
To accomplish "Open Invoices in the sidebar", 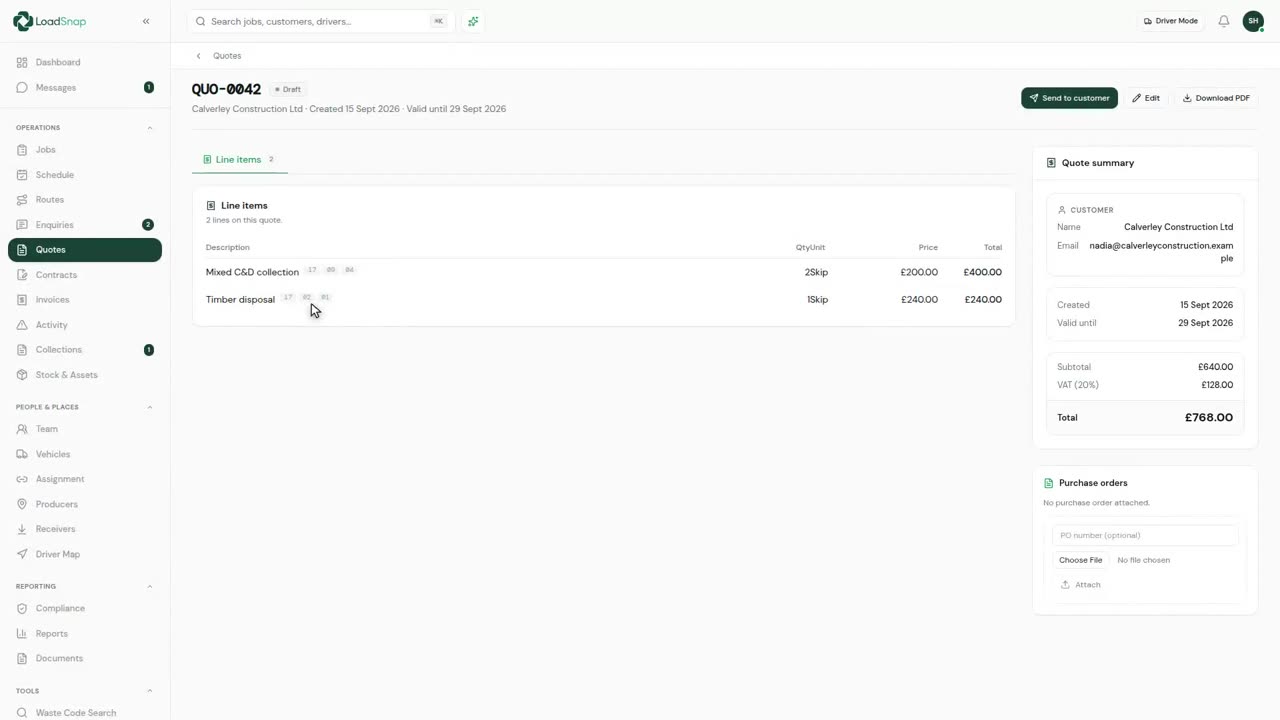I will pyautogui.click(x=85, y=300).
